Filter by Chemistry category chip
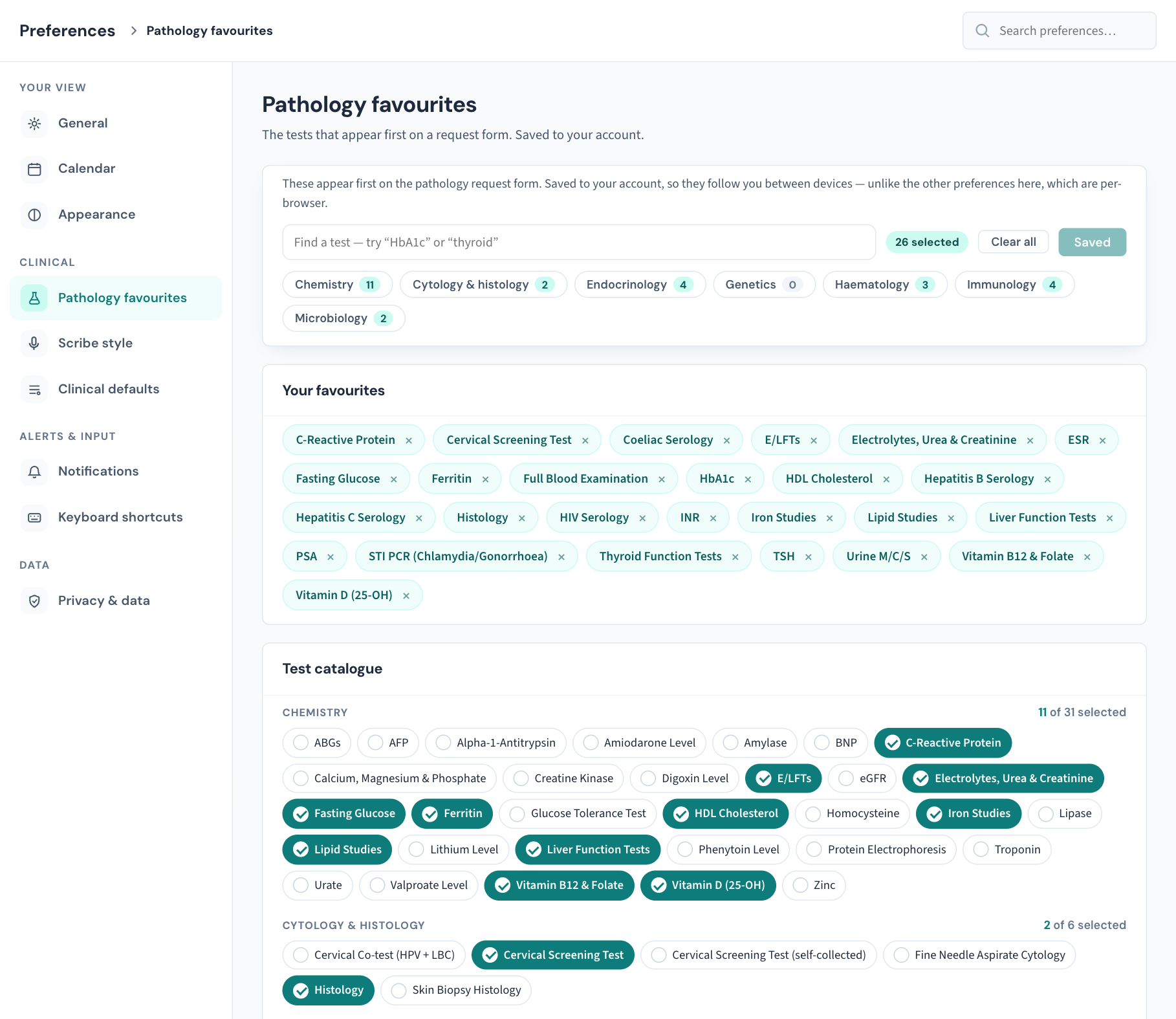1176x1019 pixels. pos(338,285)
